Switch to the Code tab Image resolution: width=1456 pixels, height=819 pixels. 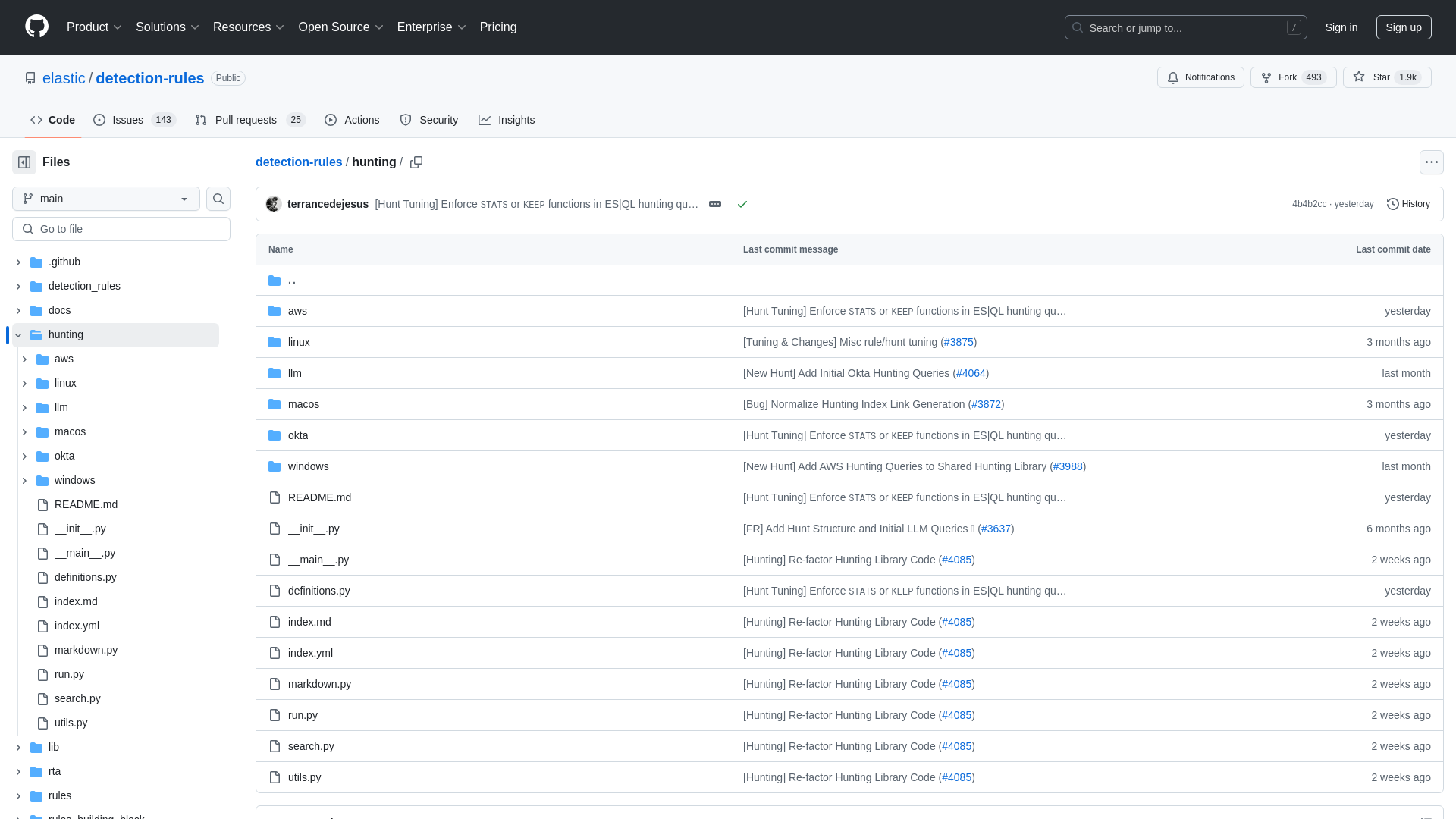click(x=53, y=120)
